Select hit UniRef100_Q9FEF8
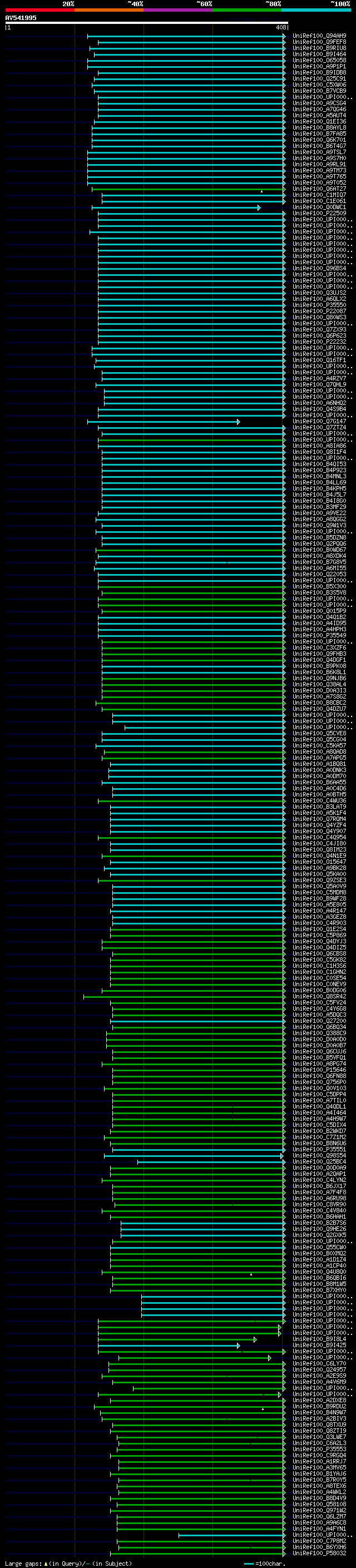 (x=319, y=42)
